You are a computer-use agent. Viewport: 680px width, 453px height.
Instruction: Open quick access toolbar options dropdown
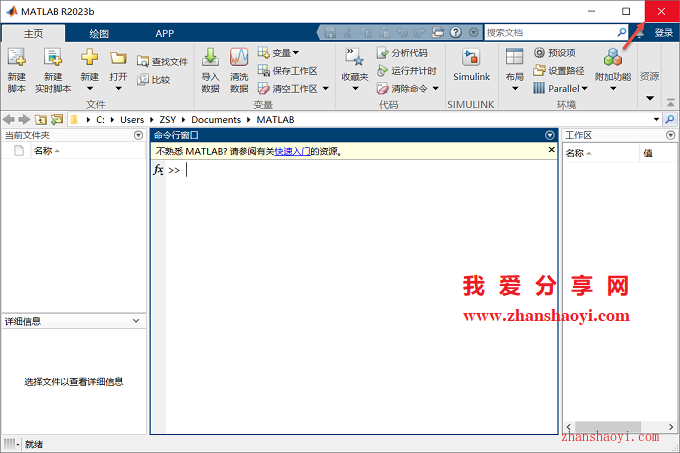tap(474, 33)
